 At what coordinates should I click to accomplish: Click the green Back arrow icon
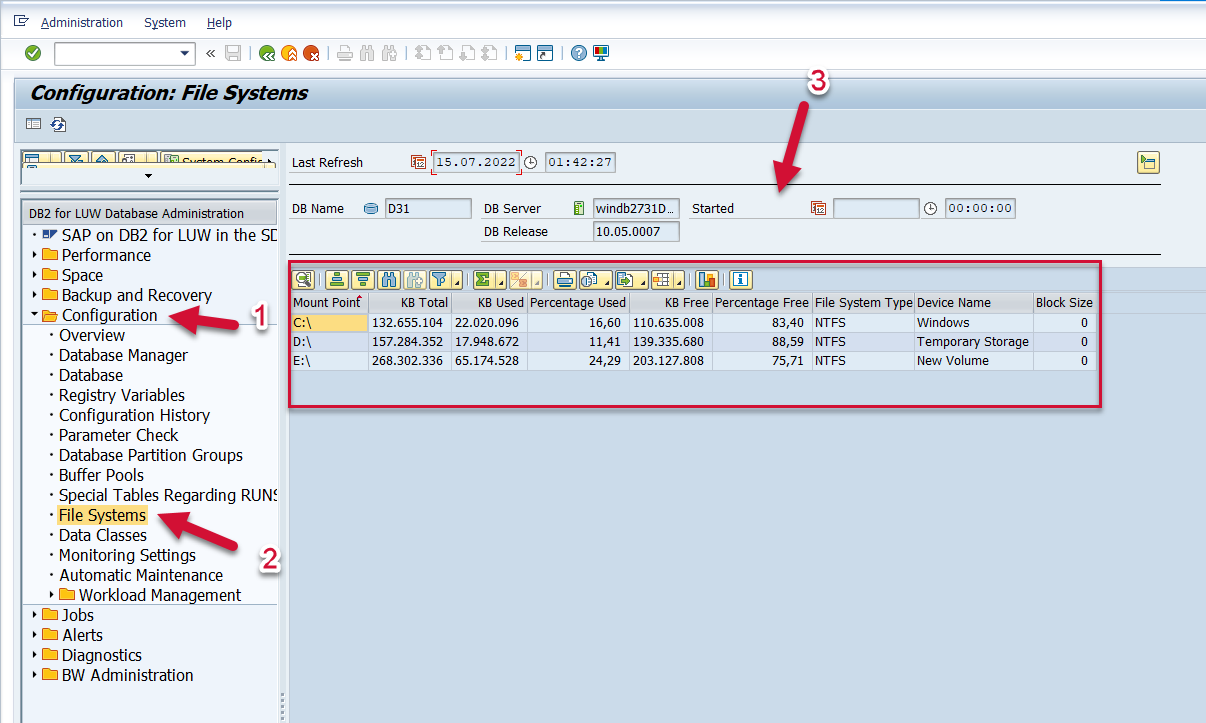(x=267, y=53)
